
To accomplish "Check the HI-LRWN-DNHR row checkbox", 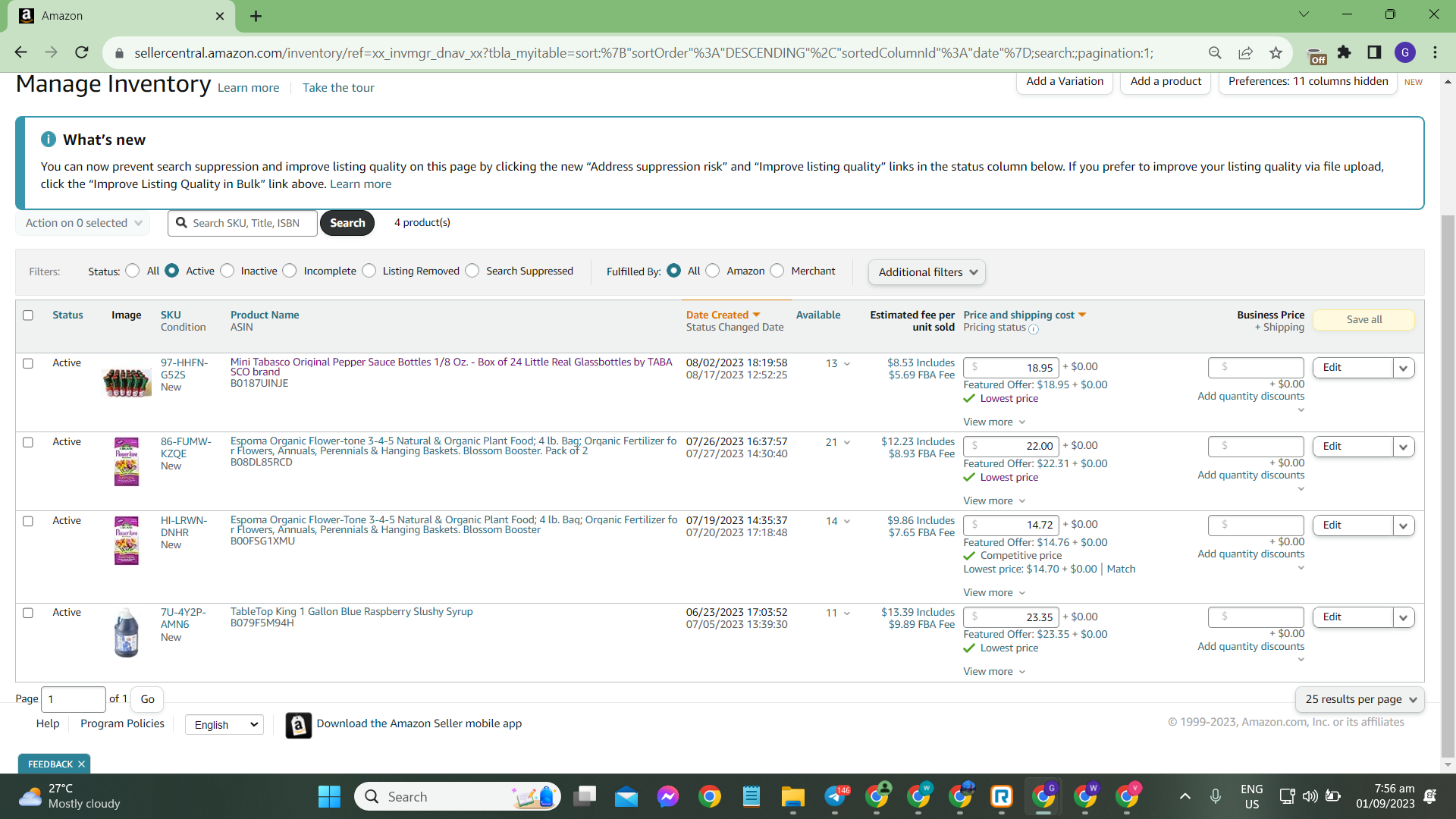I will click(x=28, y=522).
